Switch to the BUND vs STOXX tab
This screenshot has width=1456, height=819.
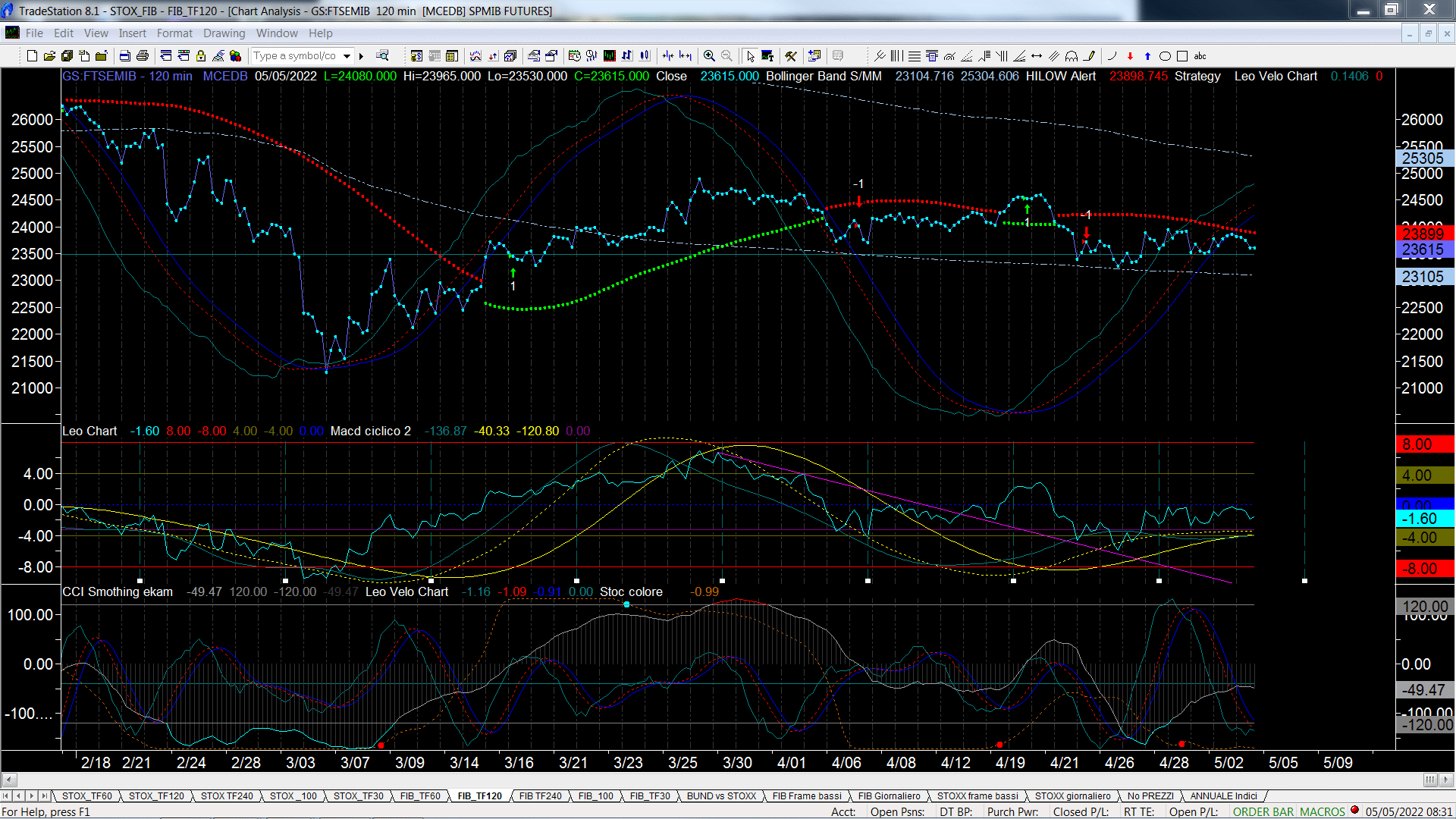(x=721, y=796)
